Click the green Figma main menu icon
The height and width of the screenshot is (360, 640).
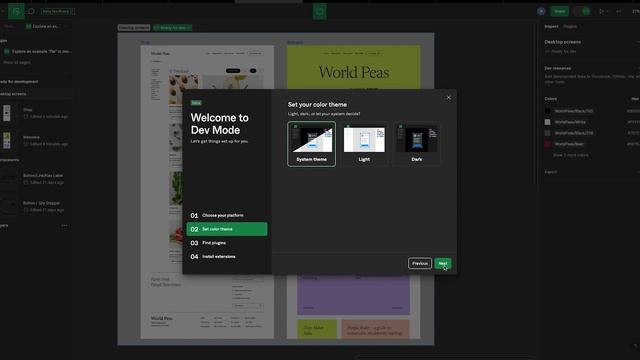[x=16, y=11]
